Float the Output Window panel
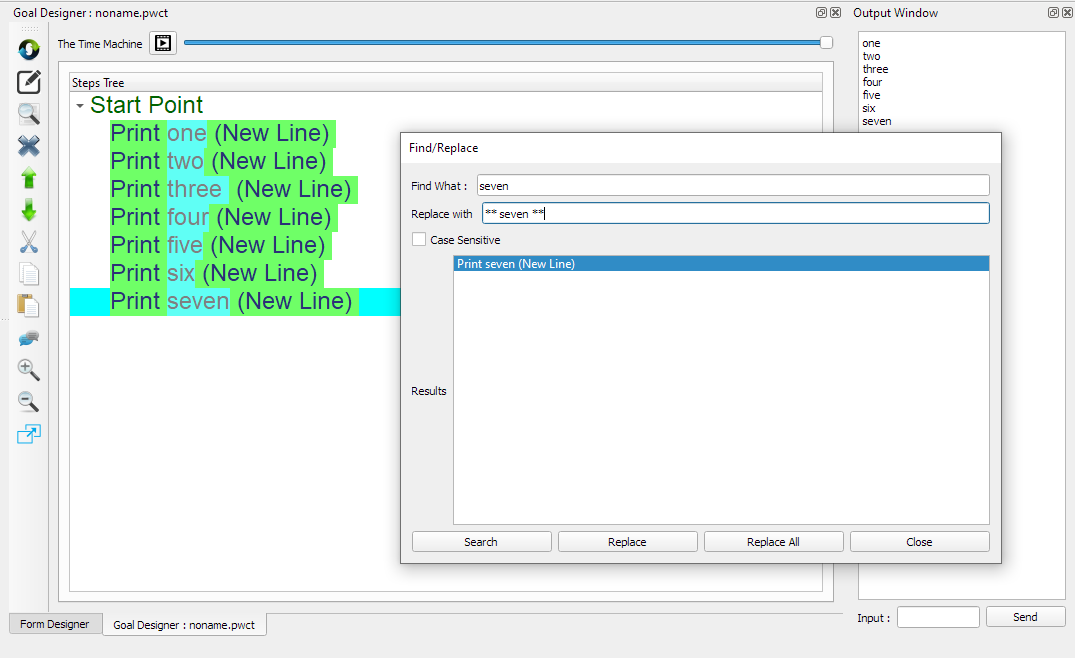The image size is (1075, 658). [x=1053, y=13]
